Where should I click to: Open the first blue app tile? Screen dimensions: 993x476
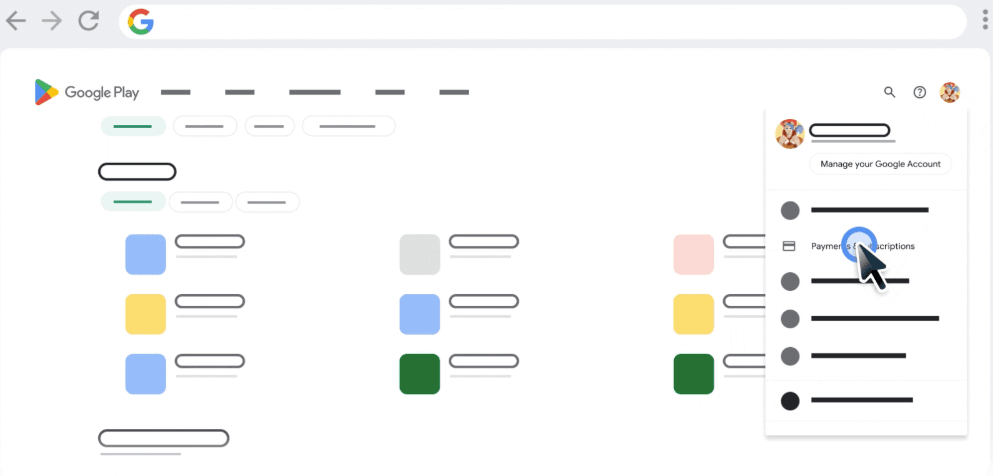(x=145, y=254)
